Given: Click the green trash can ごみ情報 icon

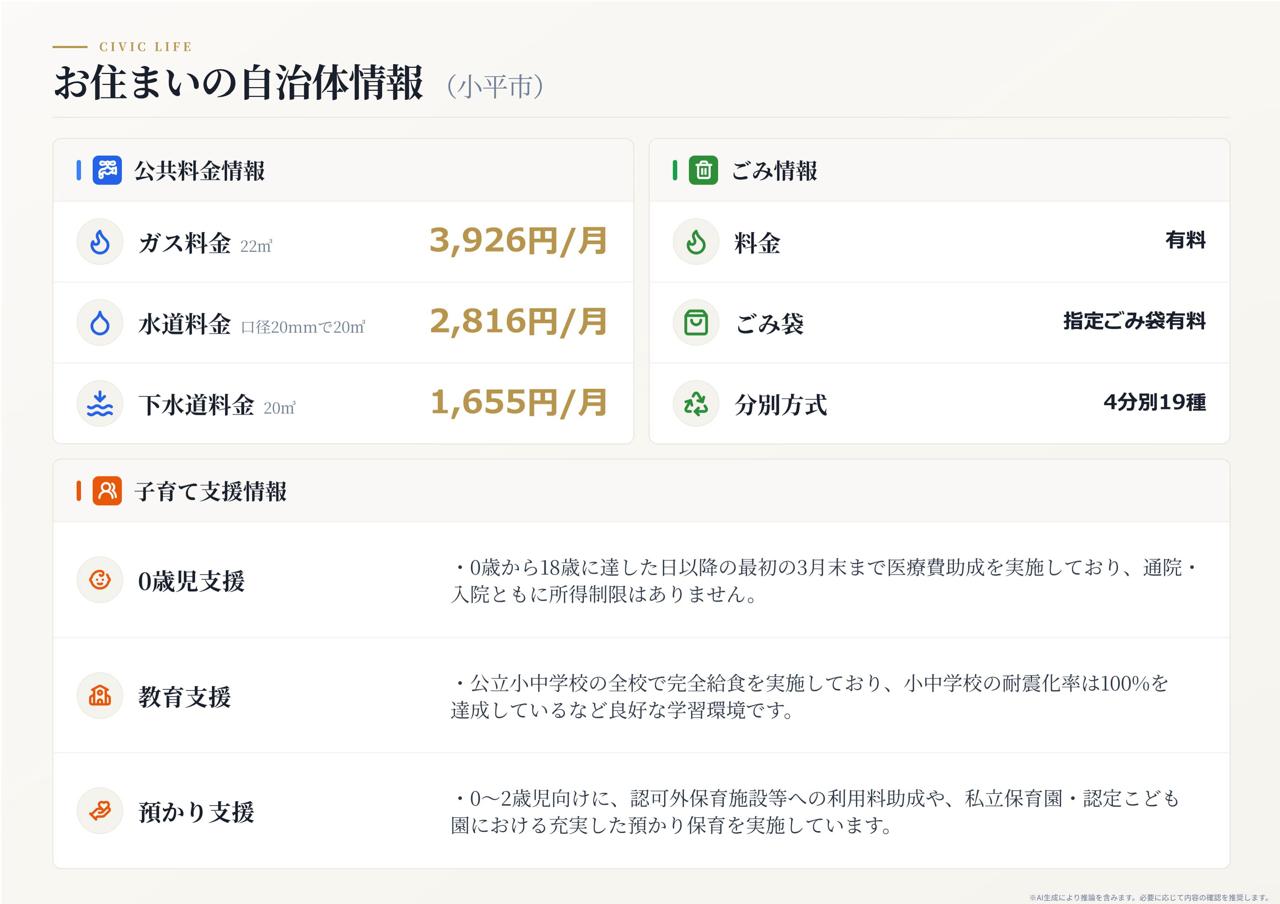Looking at the screenshot, I should click(x=703, y=170).
